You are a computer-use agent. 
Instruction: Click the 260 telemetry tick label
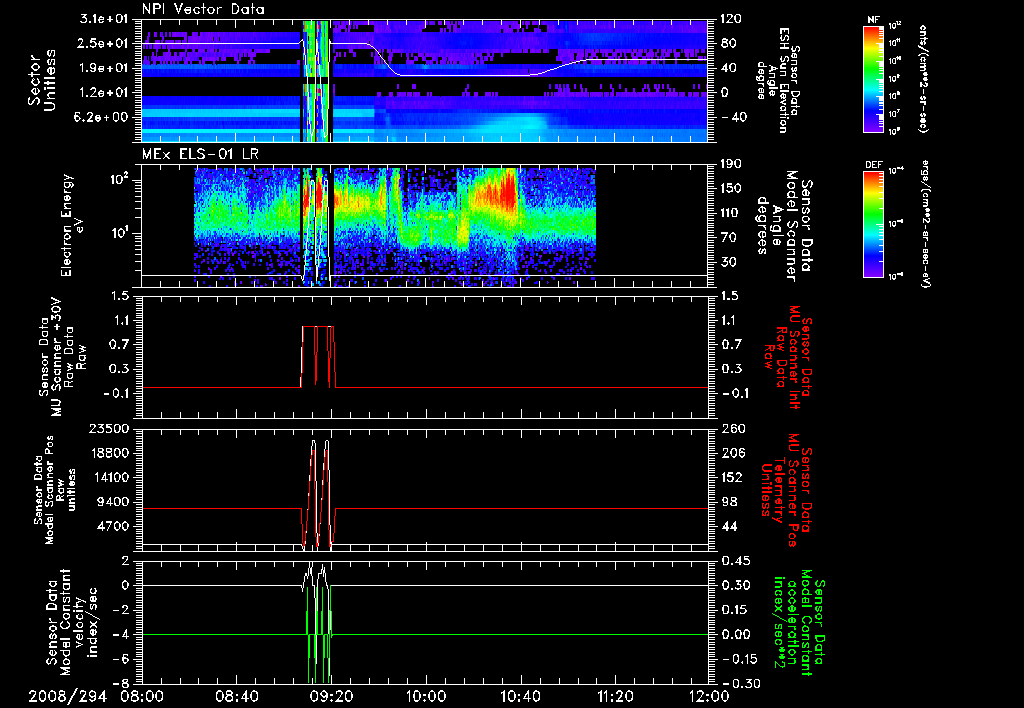(731, 428)
